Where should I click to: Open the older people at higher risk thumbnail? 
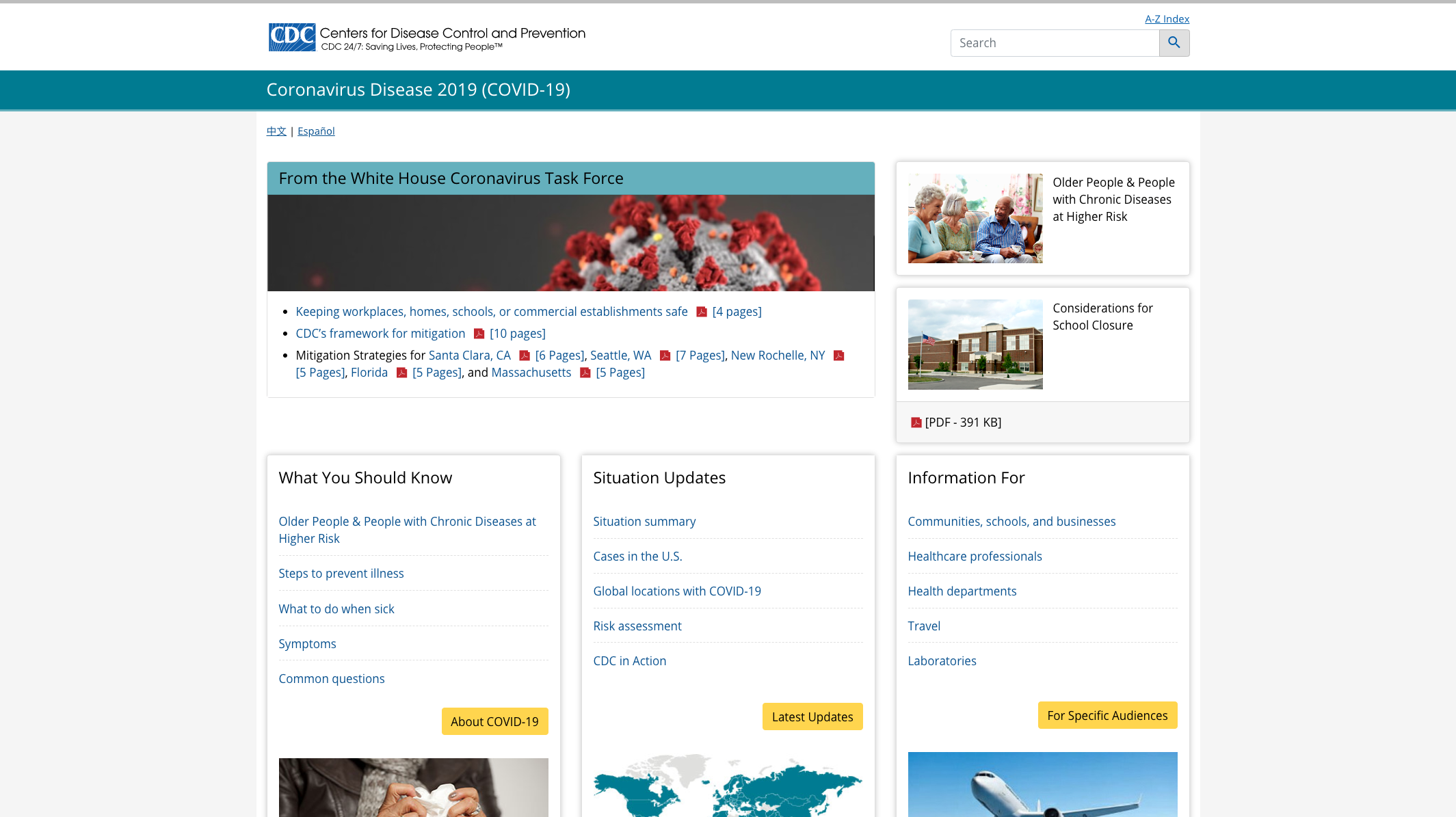click(x=975, y=218)
